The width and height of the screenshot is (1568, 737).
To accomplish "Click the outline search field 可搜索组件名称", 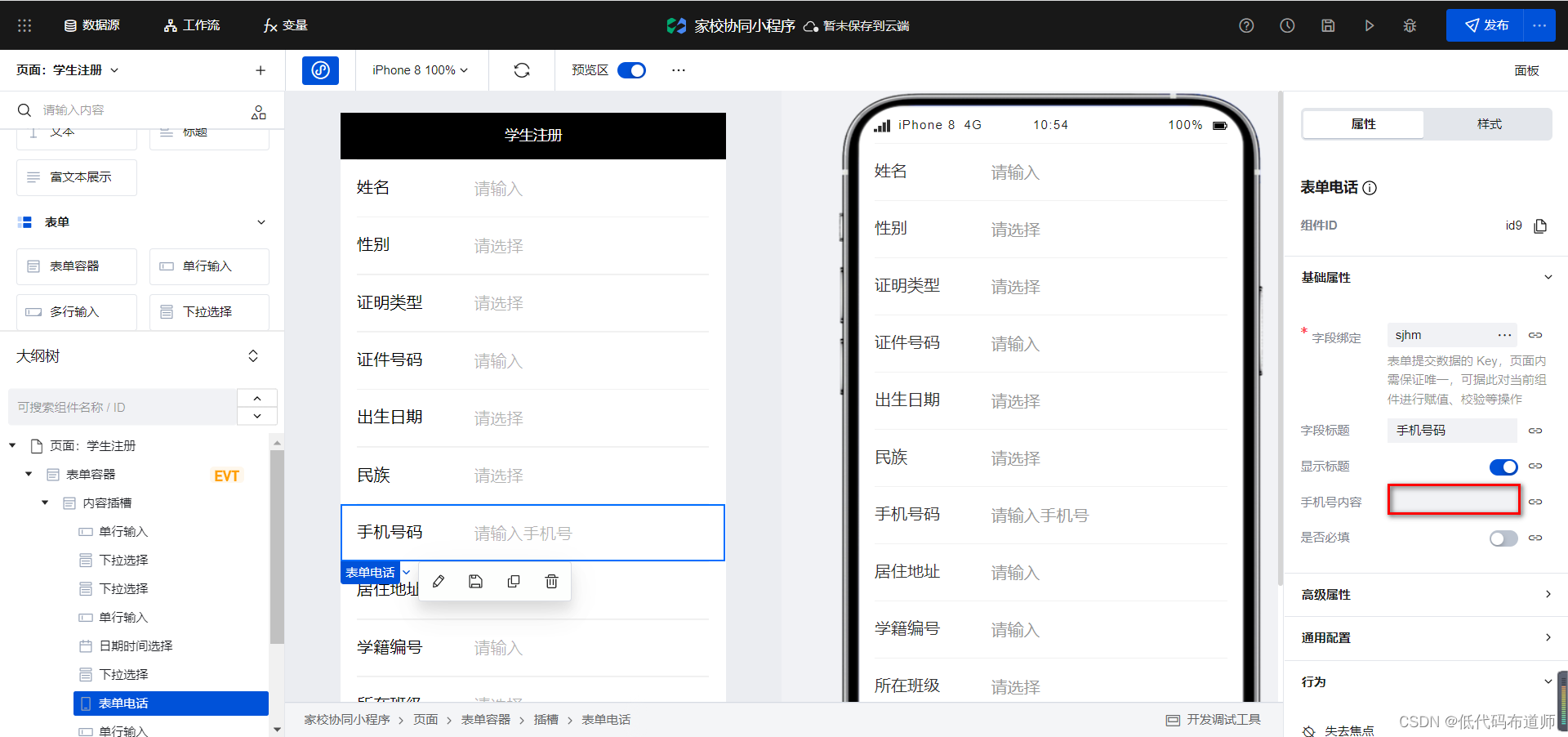I will coord(122,407).
